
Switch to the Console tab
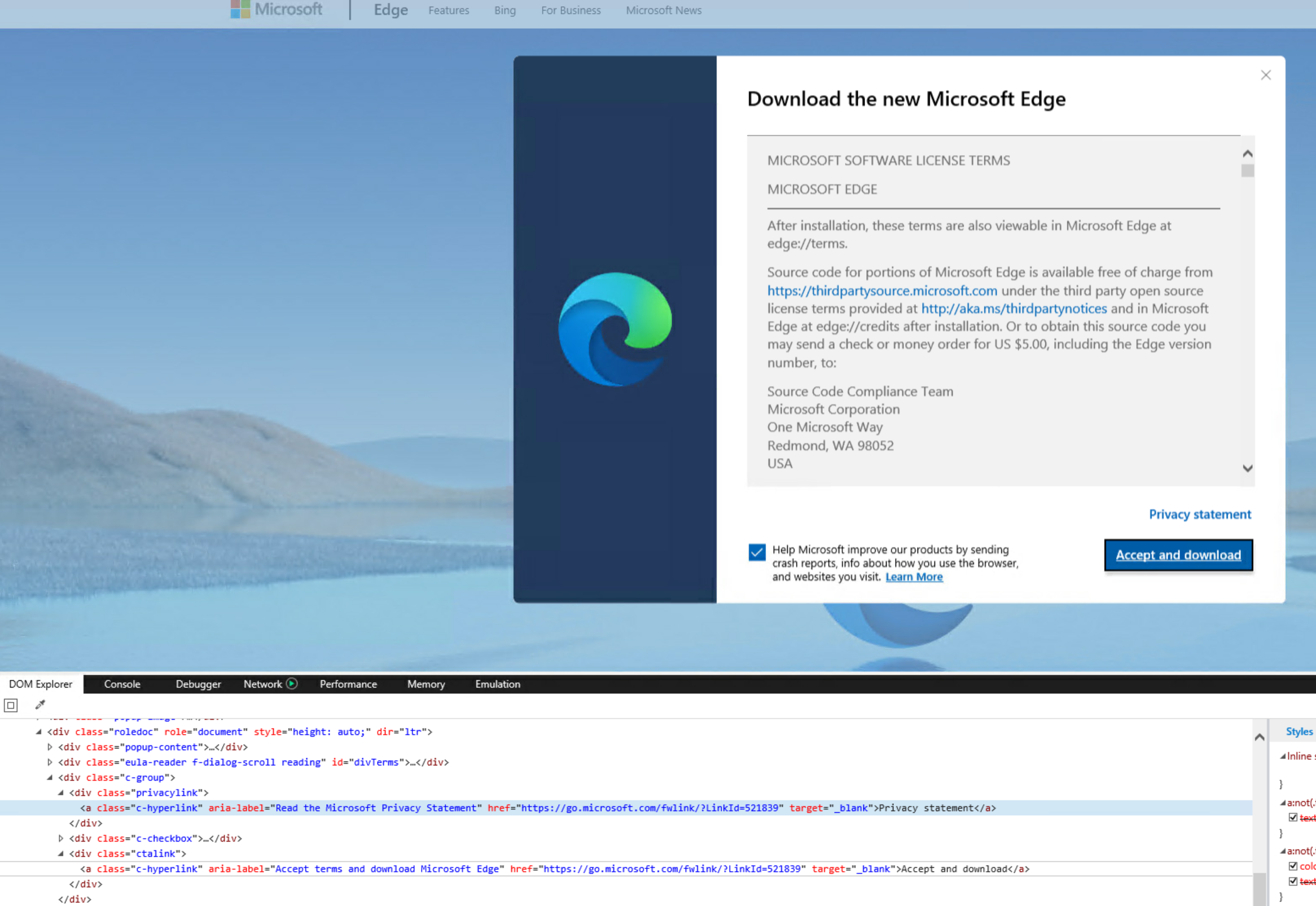point(122,684)
